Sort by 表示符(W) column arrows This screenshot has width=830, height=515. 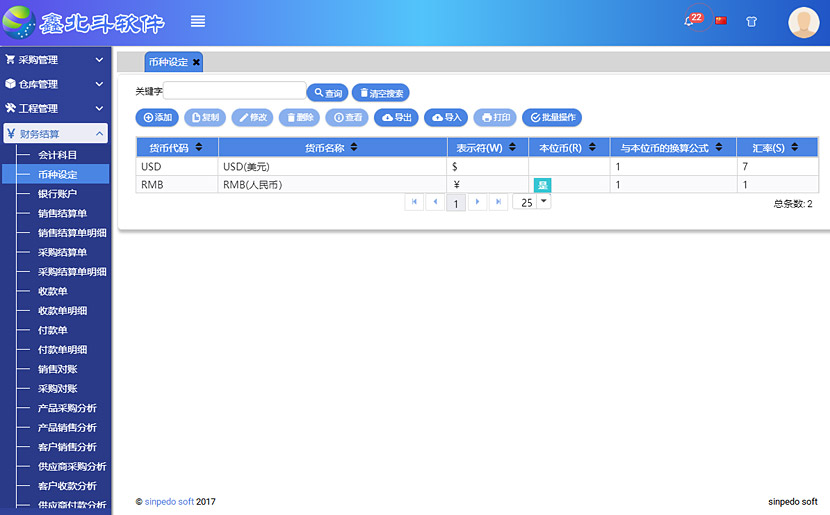point(512,147)
